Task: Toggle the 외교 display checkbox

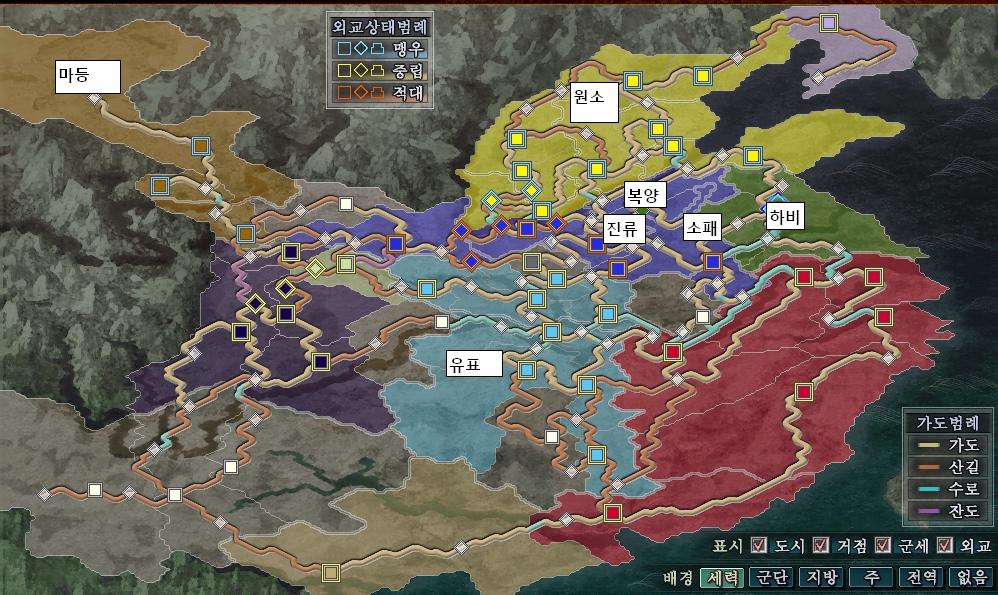Action: pos(943,545)
